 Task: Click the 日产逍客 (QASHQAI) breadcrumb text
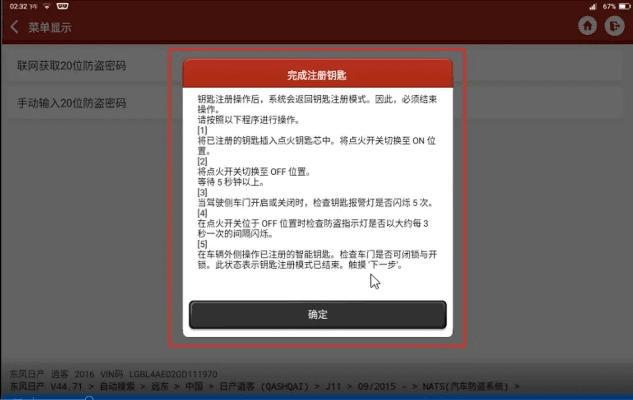(x=264, y=387)
